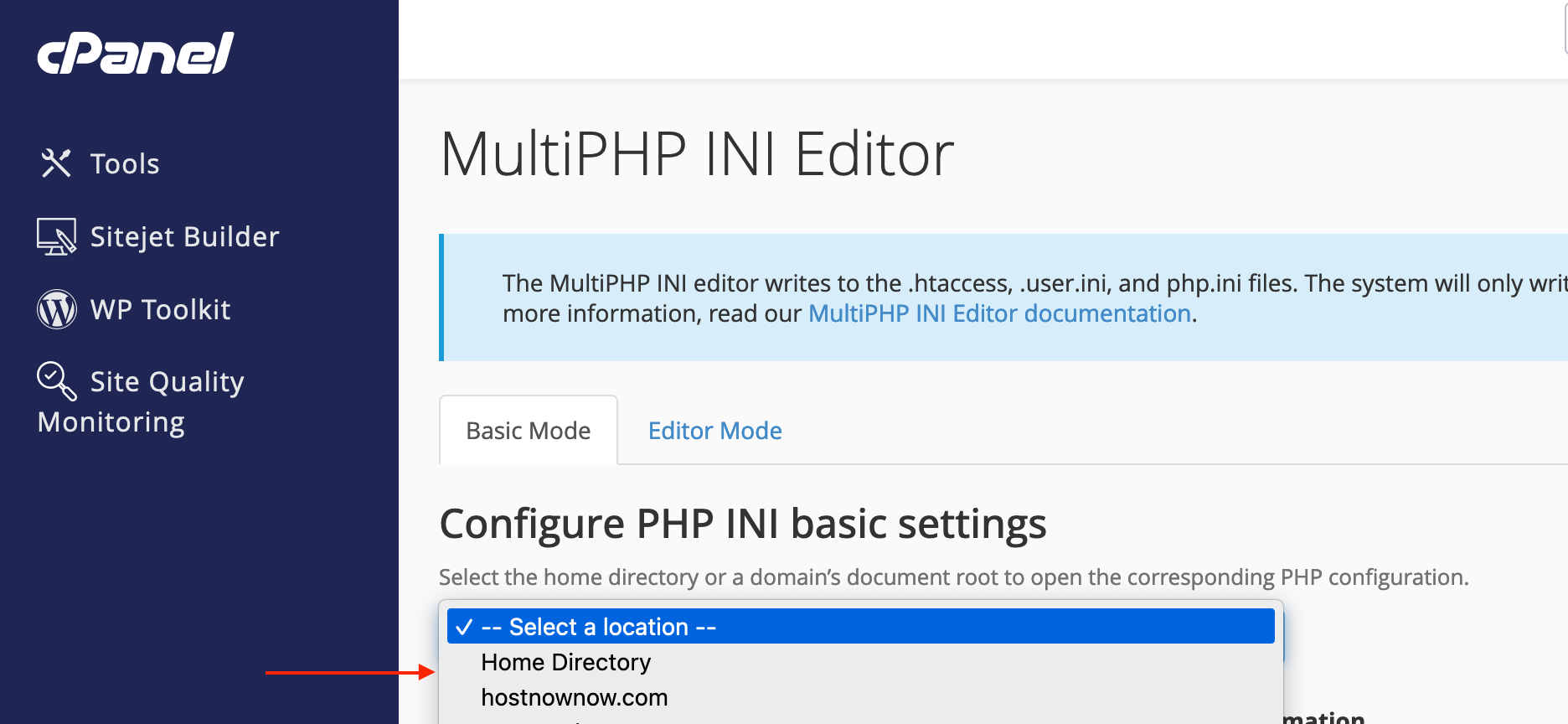Click the WordPress logo icon
The image size is (1568, 724).
[x=57, y=309]
